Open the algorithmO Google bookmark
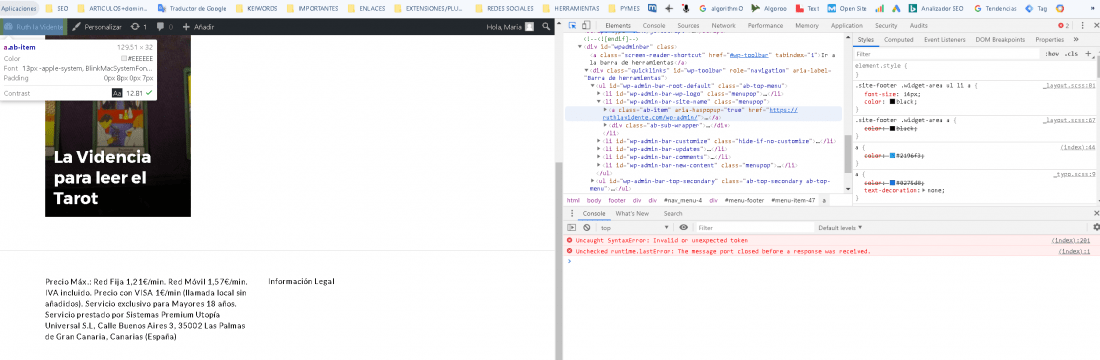 tap(720, 8)
